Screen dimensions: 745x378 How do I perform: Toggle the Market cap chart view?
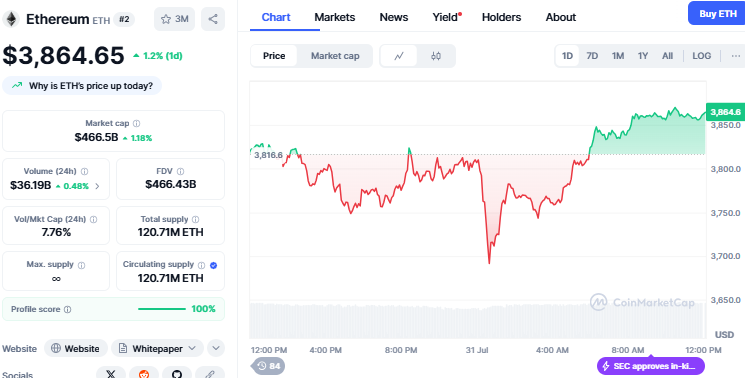[335, 56]
